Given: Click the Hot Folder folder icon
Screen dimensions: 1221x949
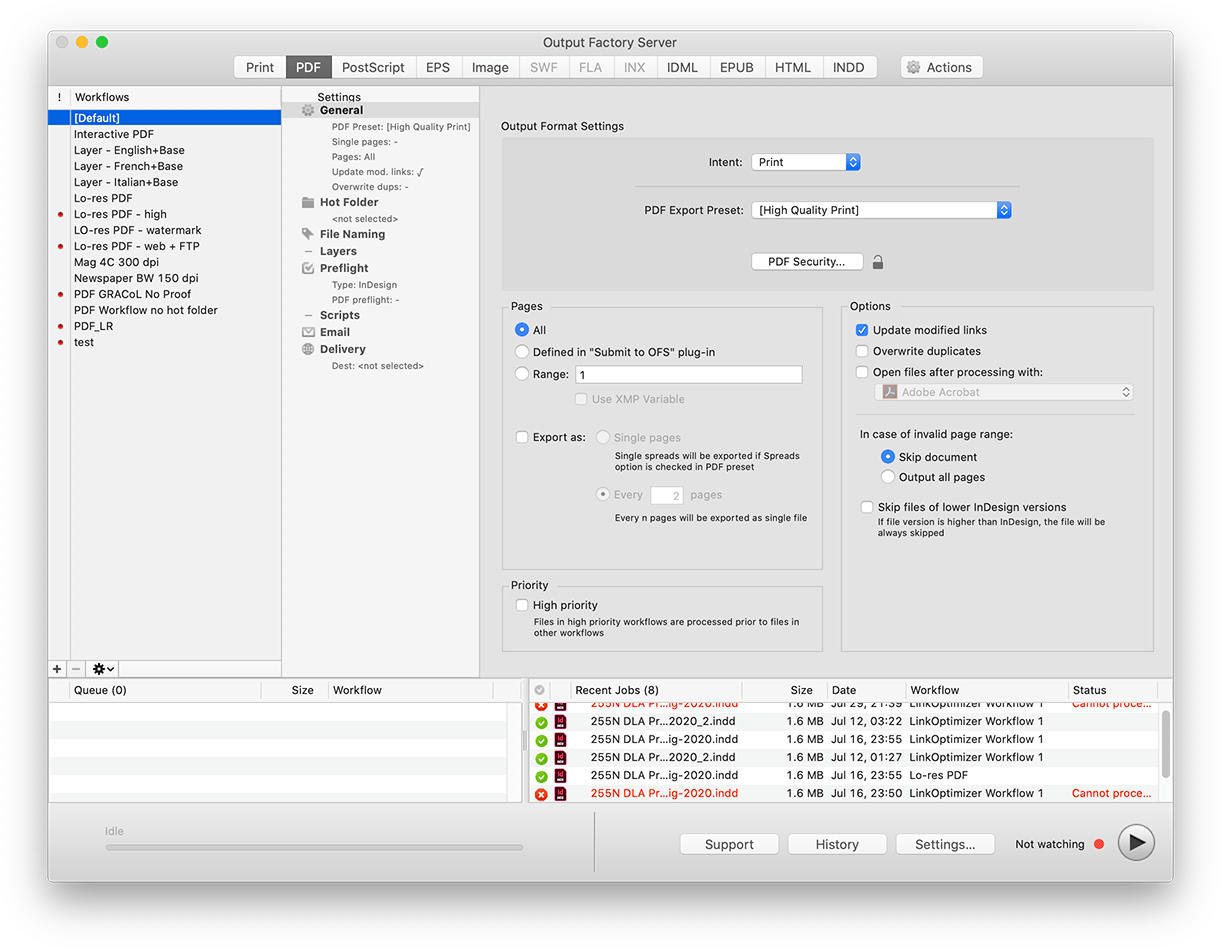Looking at the screenshot, I should 307,202.
